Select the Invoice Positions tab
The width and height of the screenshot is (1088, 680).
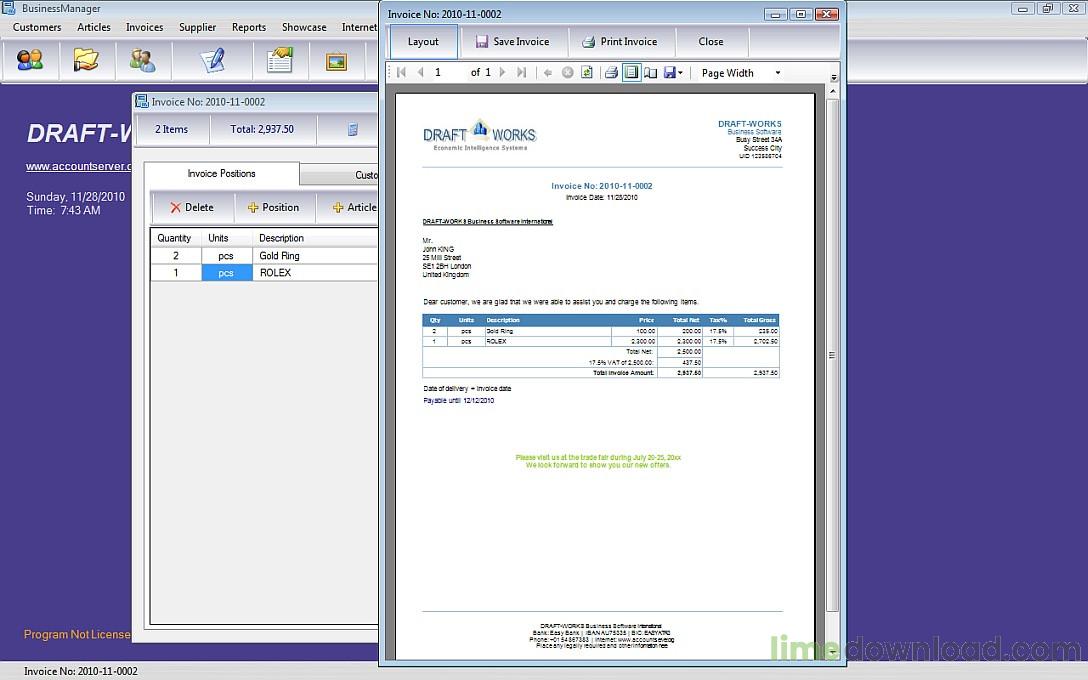point(221,173)
